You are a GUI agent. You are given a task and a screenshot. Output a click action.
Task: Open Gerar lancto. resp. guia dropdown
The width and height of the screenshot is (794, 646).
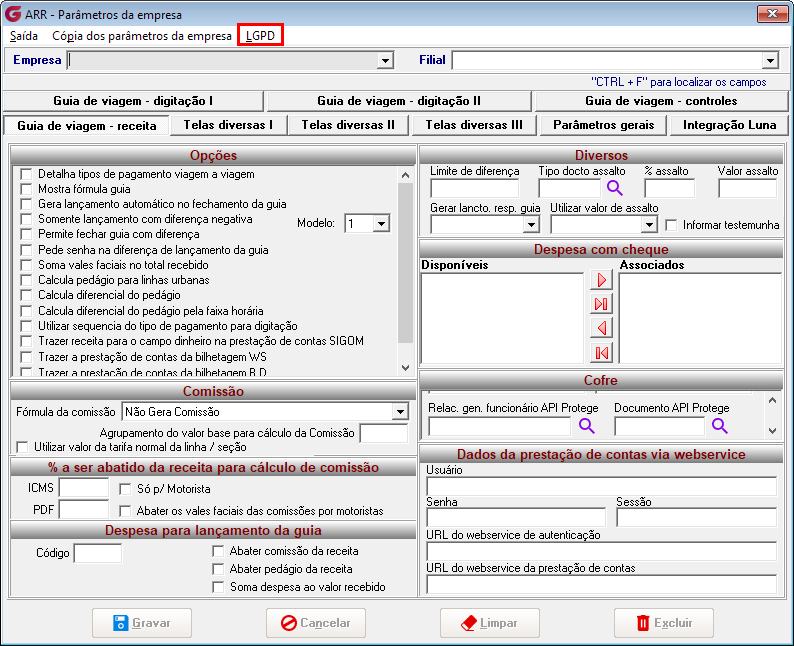[x=531, y=224]
